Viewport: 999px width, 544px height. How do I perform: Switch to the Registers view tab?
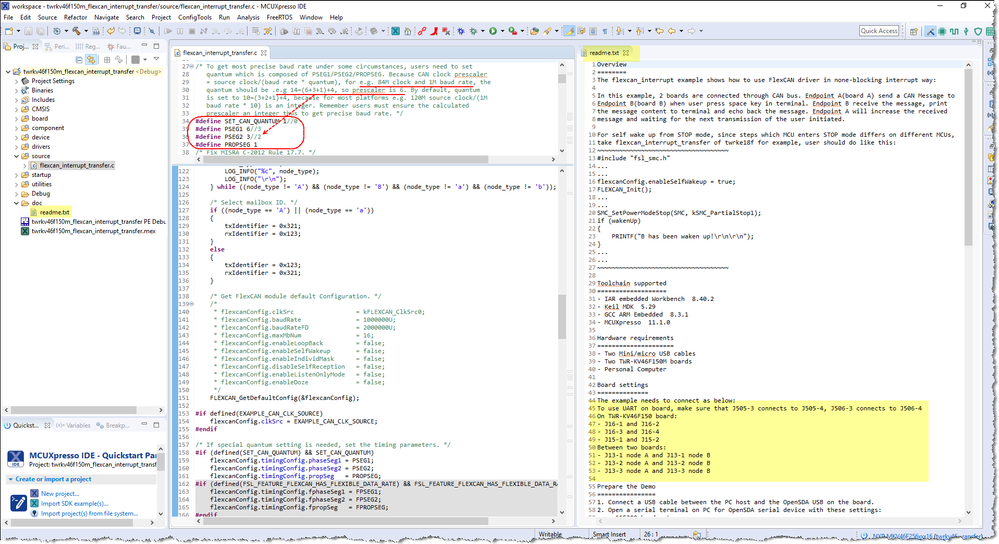(x=88, y=46)
